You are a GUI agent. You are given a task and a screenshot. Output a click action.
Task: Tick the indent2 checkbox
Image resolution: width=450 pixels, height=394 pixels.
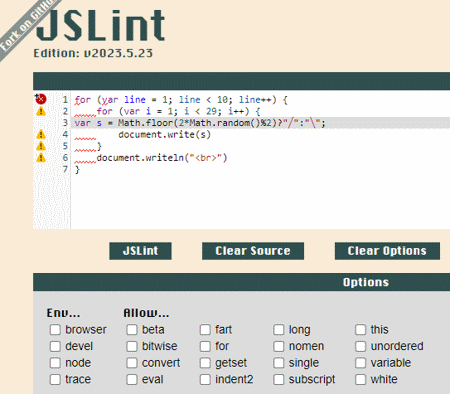pos(205,379)
